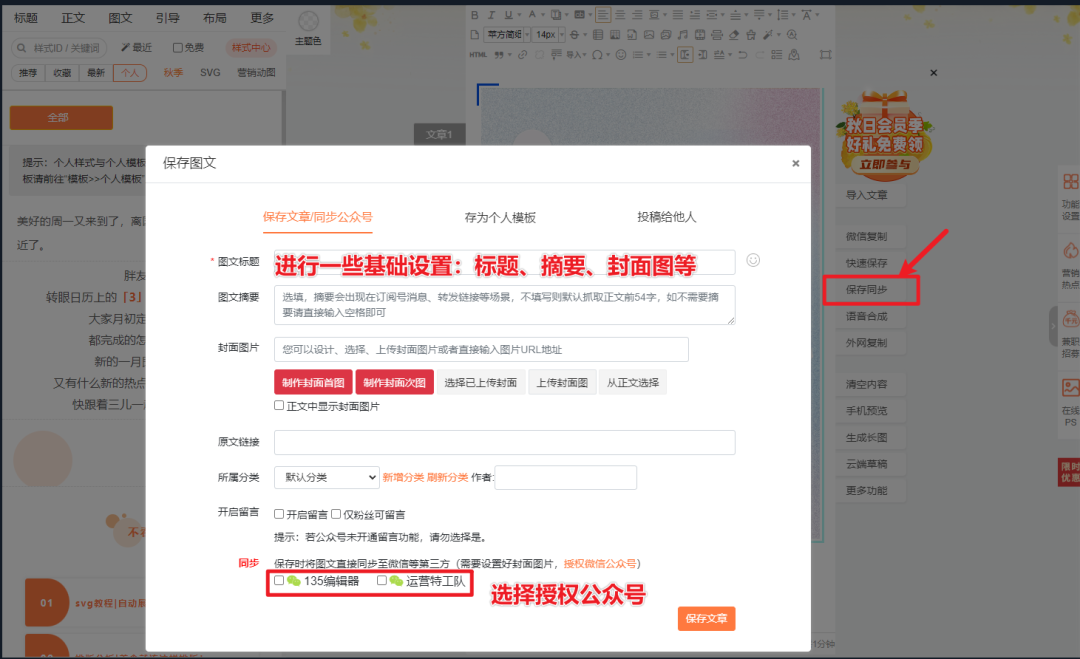Screen dimensions: 1080x659
Task: Click the HTML source code icon
Action: pyautogui.click(x=477, y=54)
